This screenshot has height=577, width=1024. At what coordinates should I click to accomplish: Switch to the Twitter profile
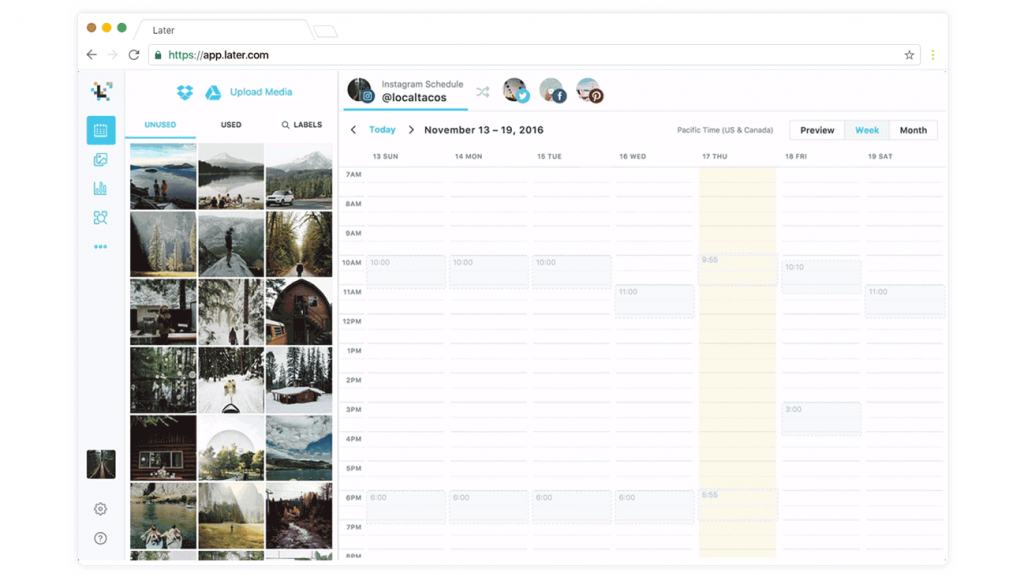(x=515, y=91)
